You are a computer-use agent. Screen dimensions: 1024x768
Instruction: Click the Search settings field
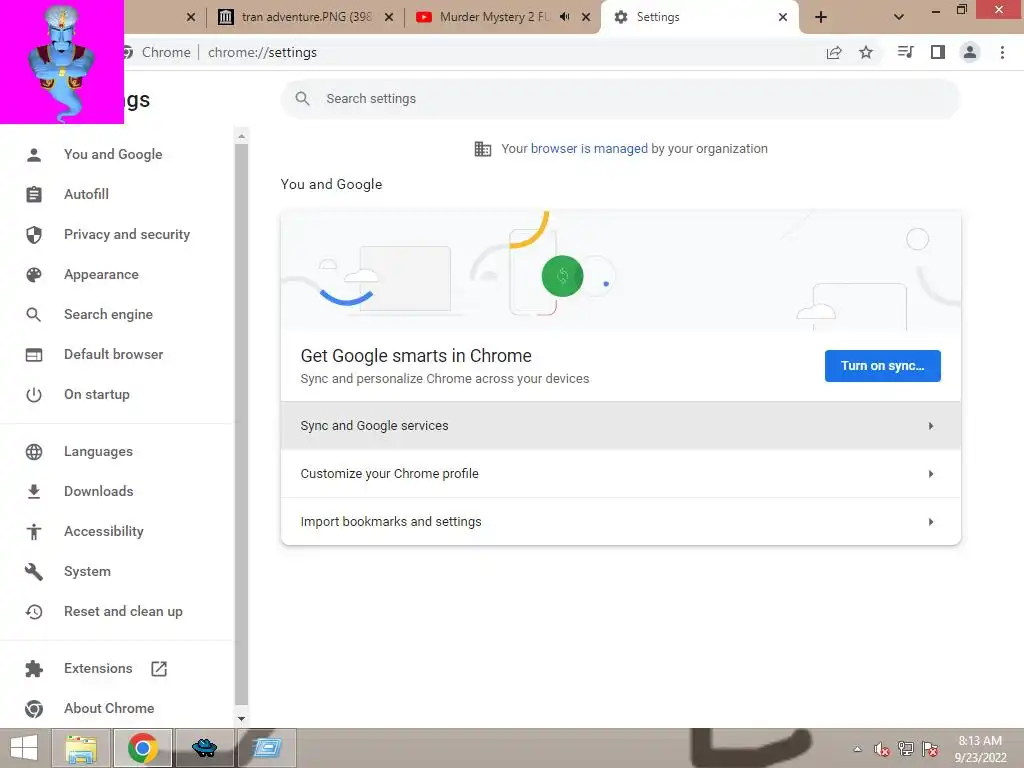tap(620, 99)
